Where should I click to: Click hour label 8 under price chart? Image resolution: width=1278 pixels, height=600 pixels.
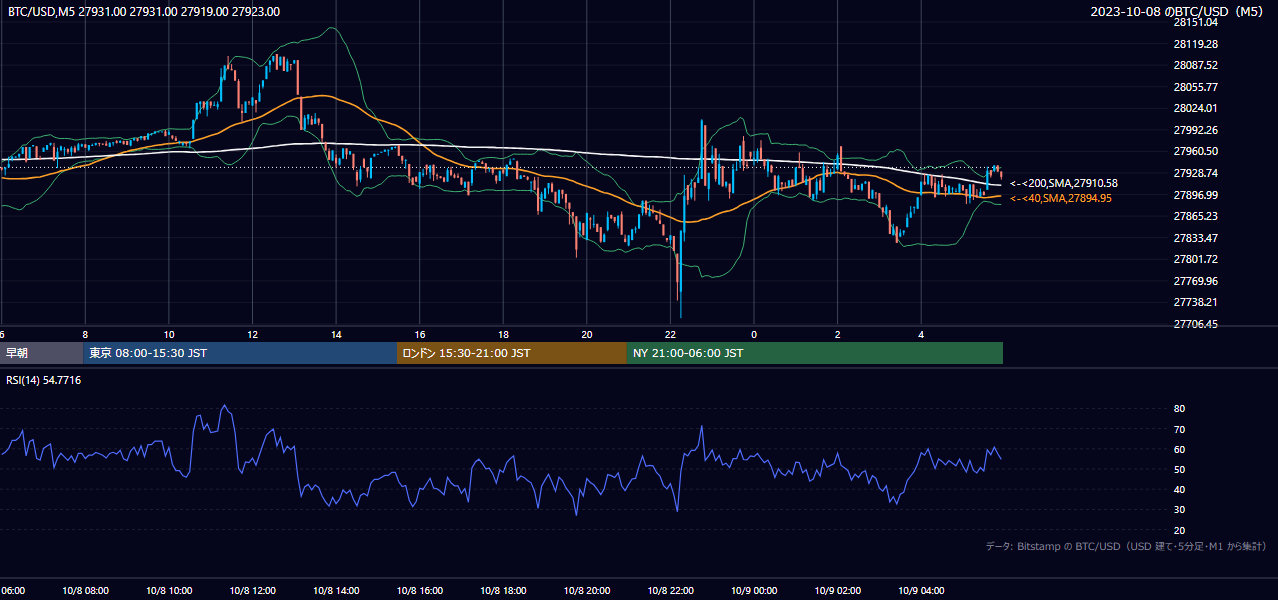[x=85, y=334]
